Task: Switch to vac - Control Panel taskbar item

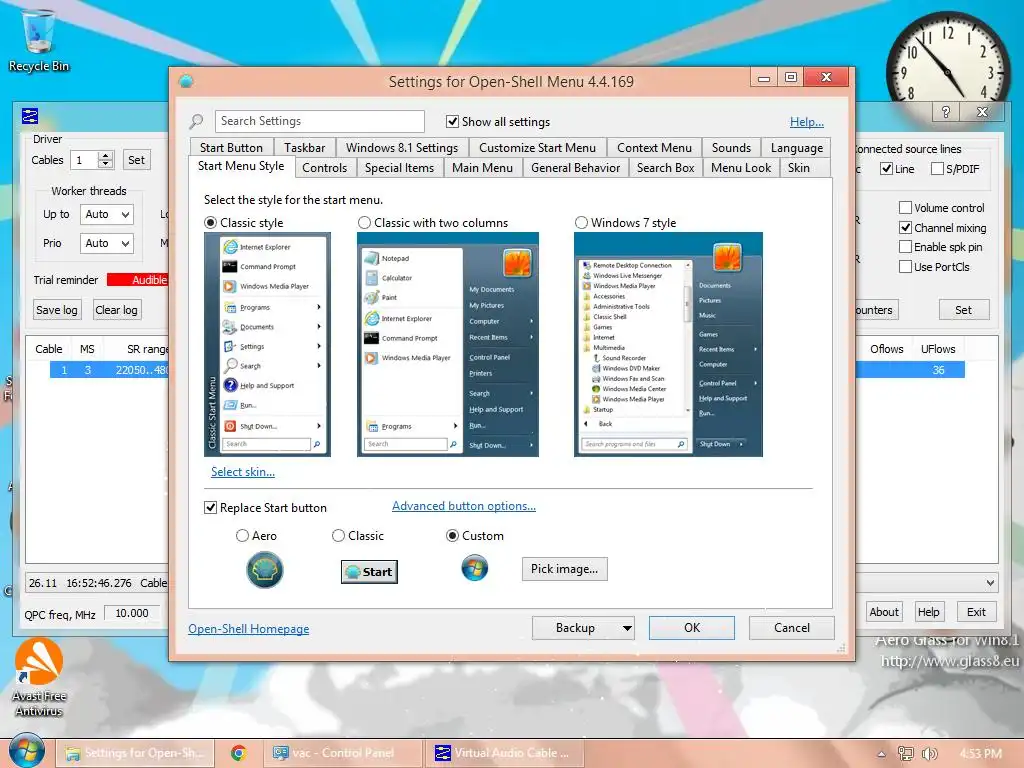Action: (x=341, y=753)
